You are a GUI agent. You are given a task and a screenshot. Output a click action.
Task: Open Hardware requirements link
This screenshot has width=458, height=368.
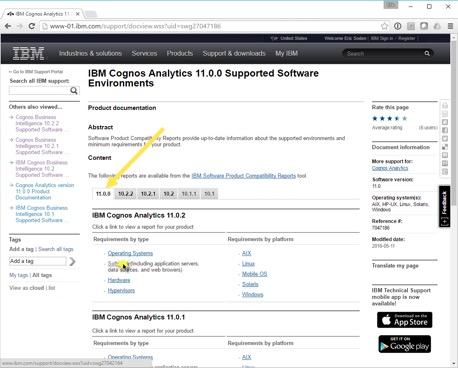coord(119,280)
